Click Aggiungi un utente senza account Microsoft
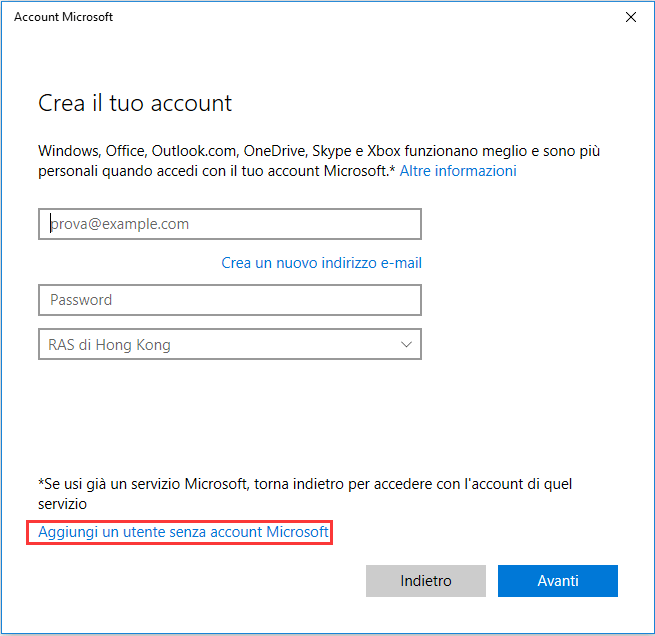The image size is (655, 636). [x=183, y=532]
